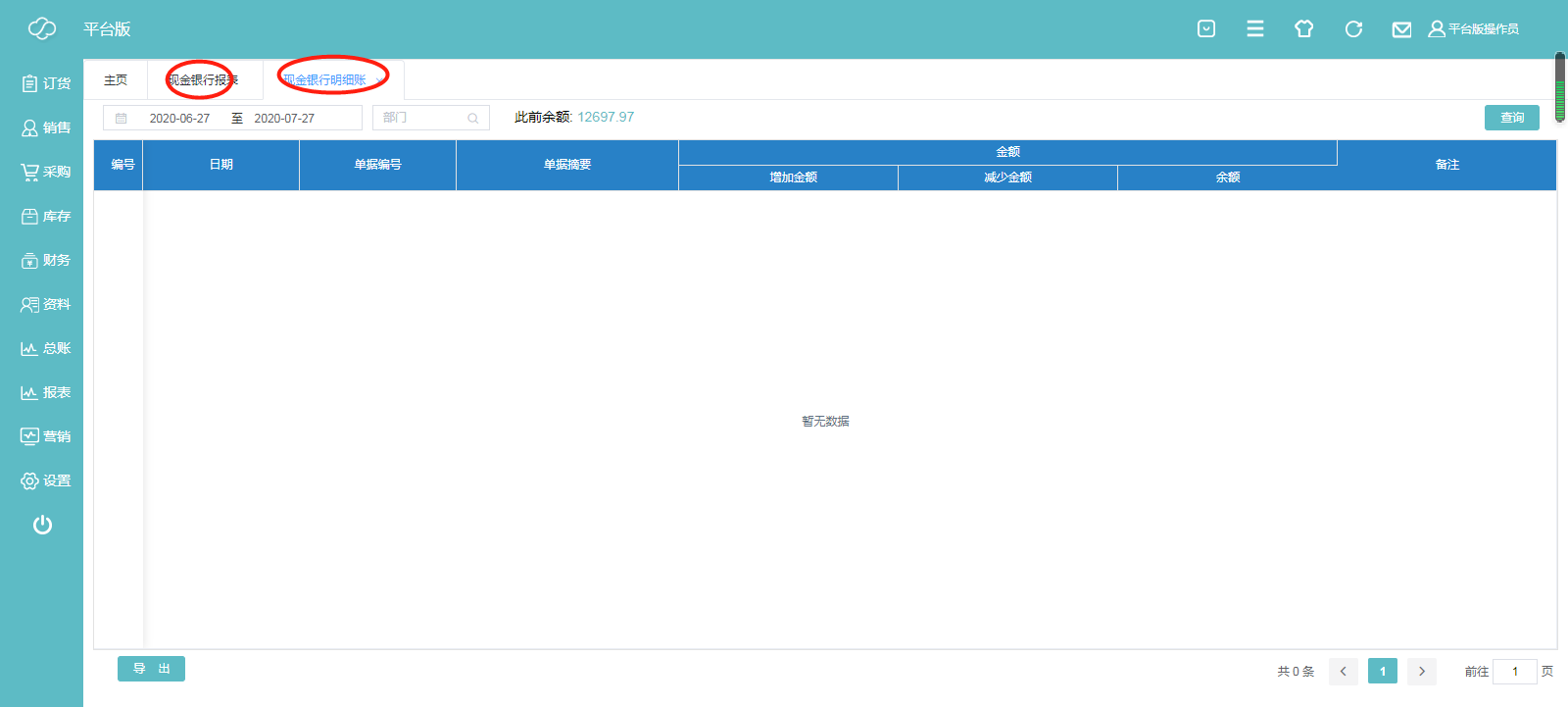Open the 销售 sales sidebar menu
The image size is (1568, 707).
coord(45,127)
